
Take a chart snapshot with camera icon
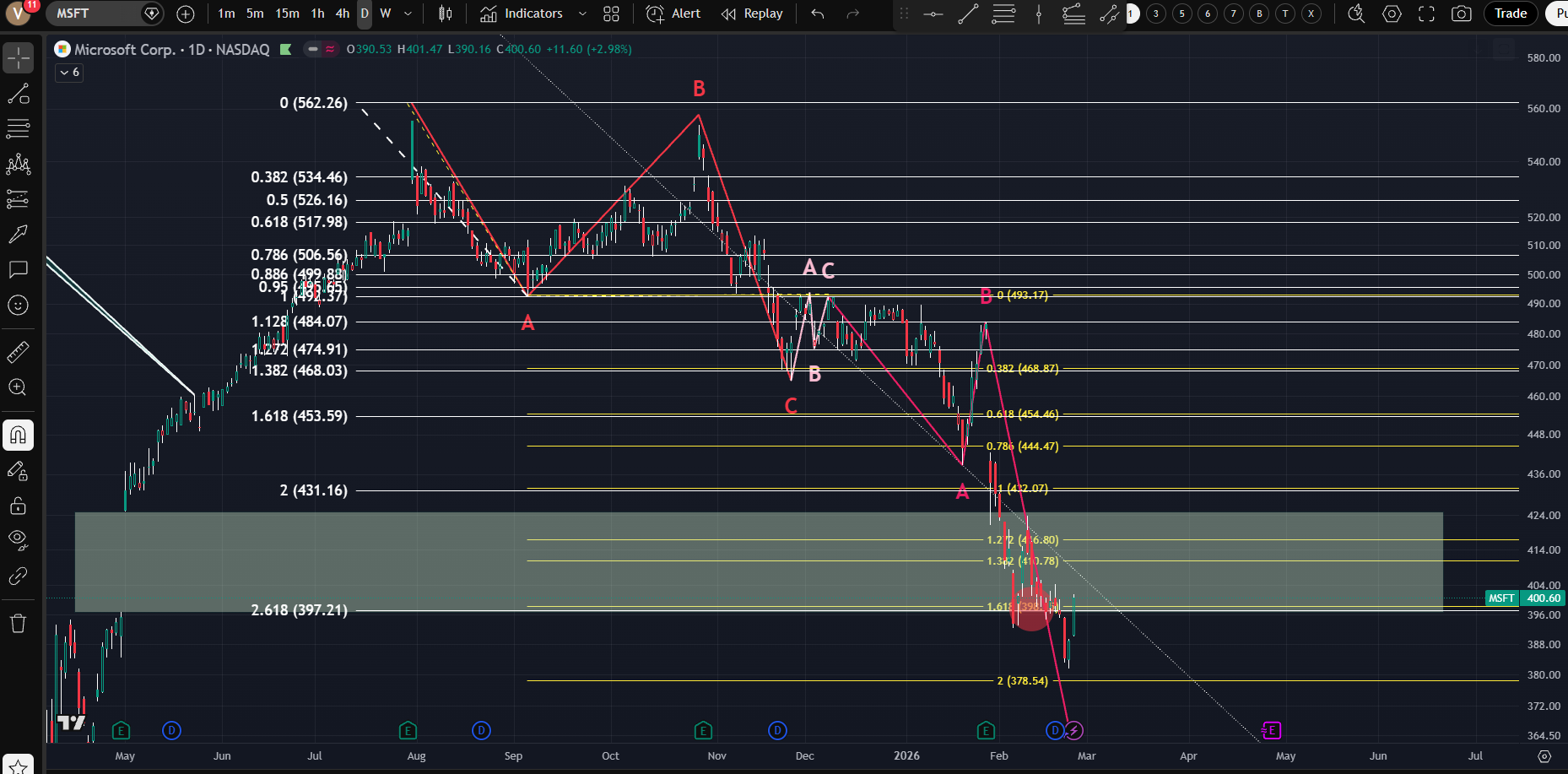click(x=1461, y=14)
